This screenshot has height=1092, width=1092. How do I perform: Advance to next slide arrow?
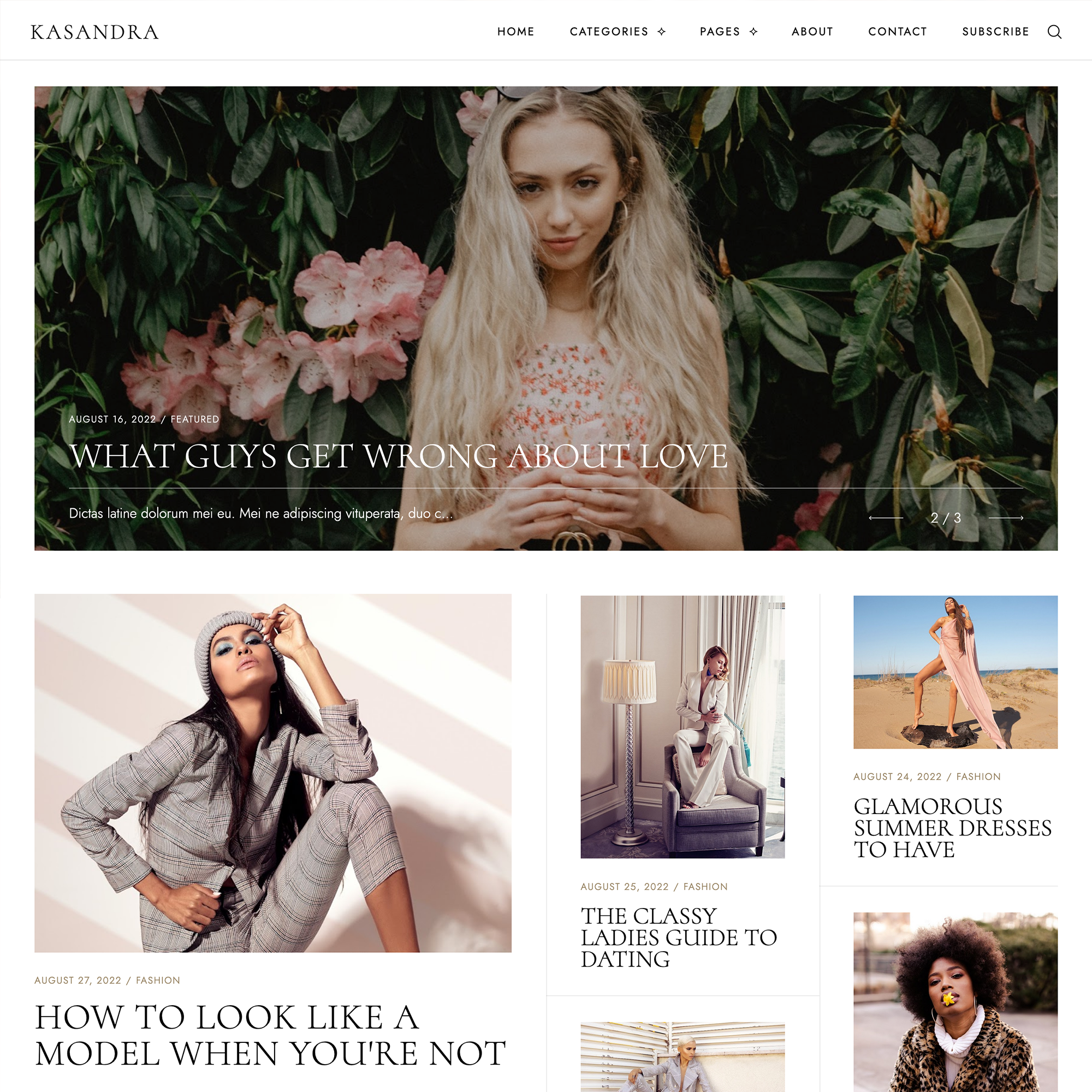1006,518
